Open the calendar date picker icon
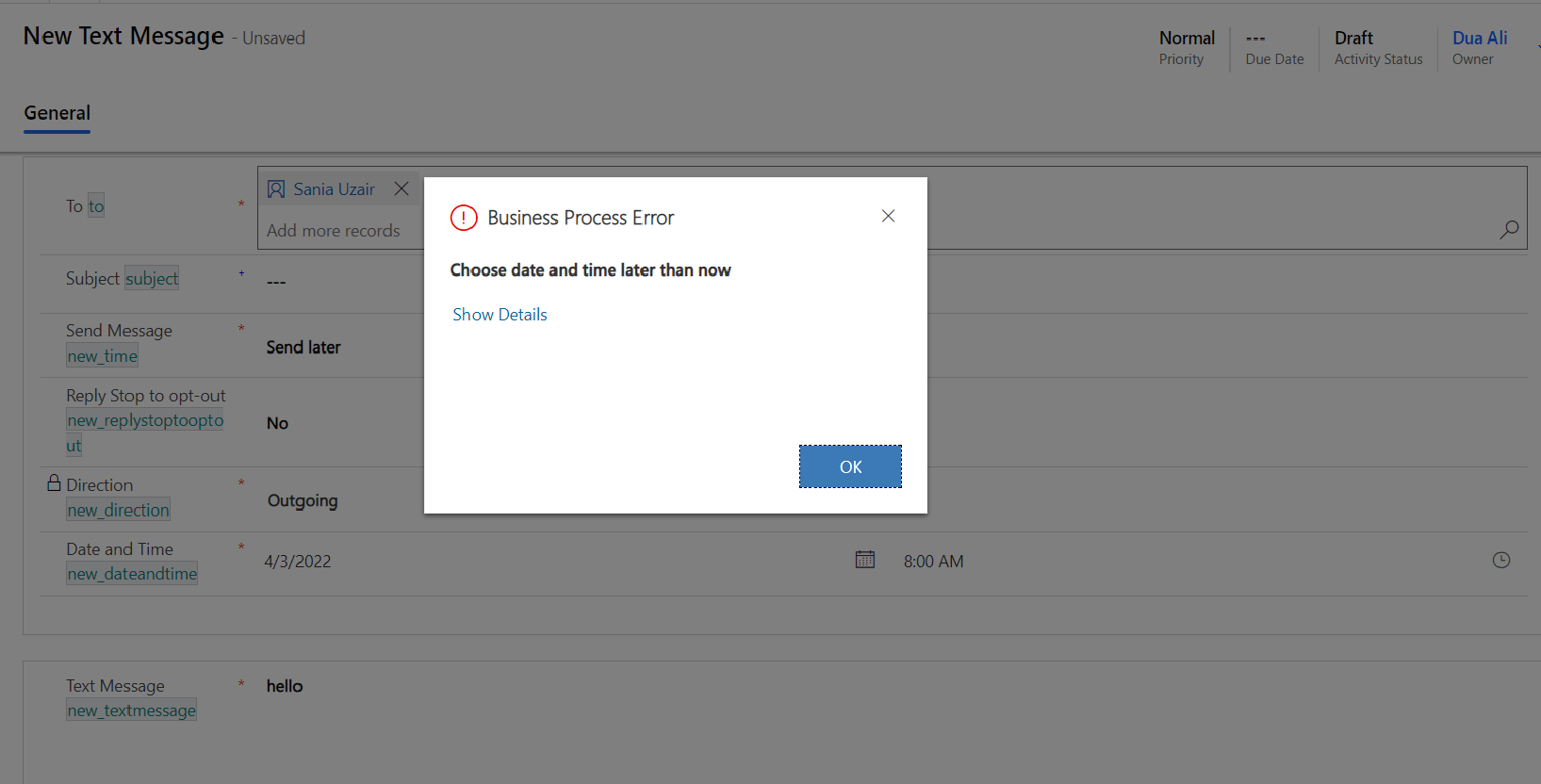The image size is (1541, 784). 864,560
